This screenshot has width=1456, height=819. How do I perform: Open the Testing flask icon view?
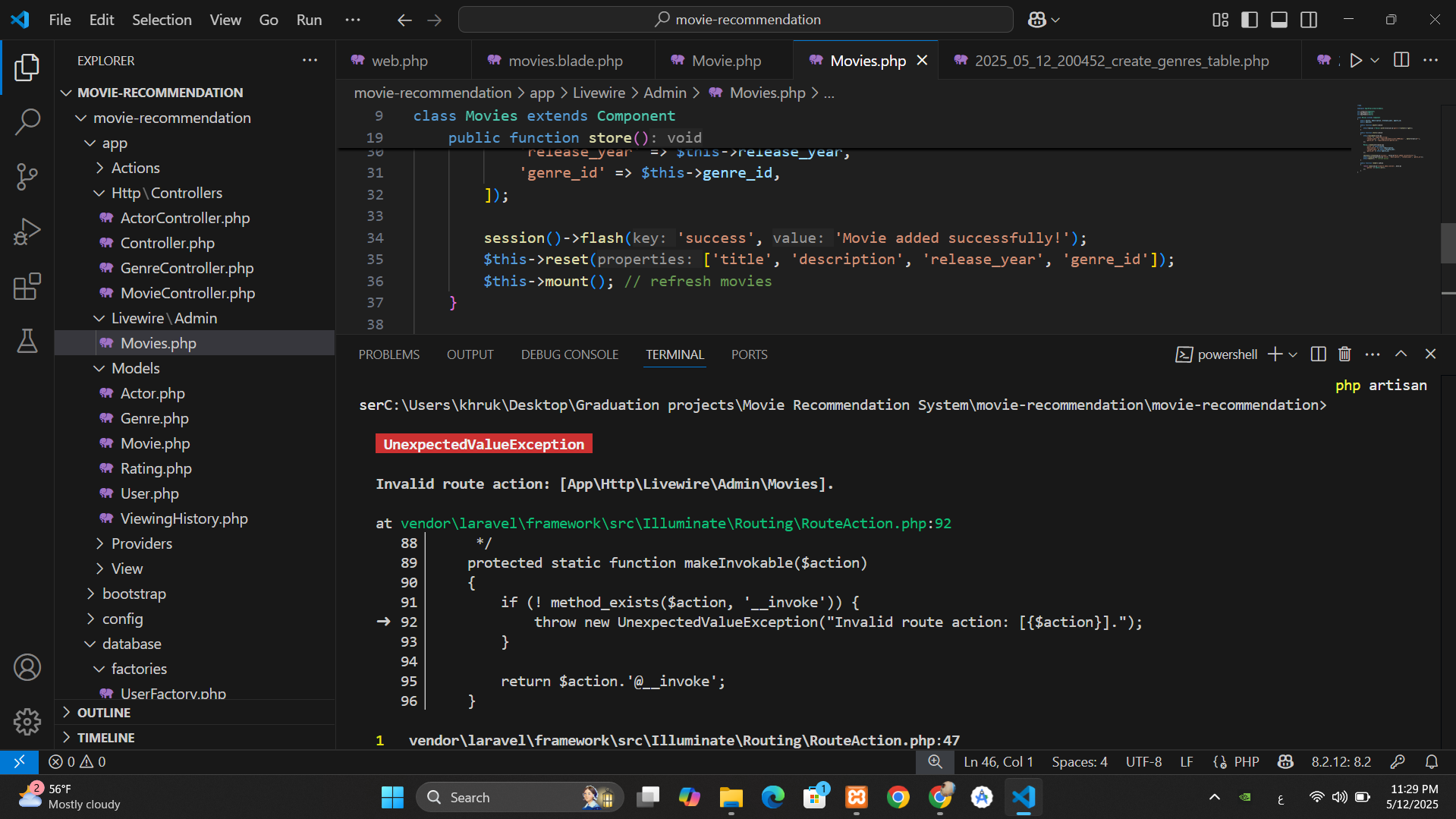27,342
